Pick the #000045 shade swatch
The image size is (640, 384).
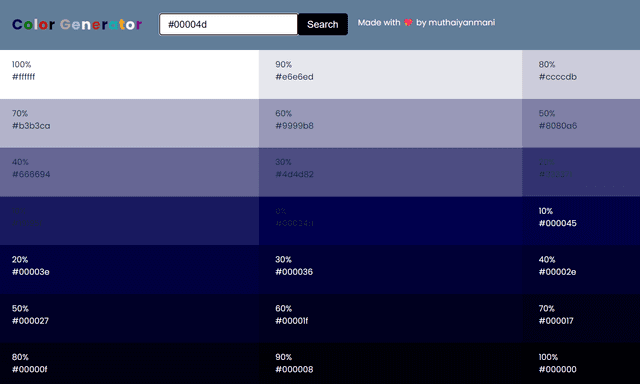[581, 221]
